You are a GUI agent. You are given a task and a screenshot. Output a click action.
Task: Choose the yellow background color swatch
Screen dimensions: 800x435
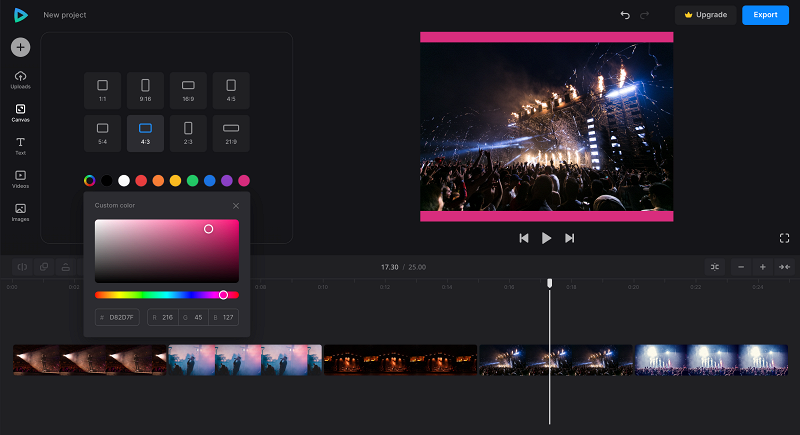tap(176, 181)
